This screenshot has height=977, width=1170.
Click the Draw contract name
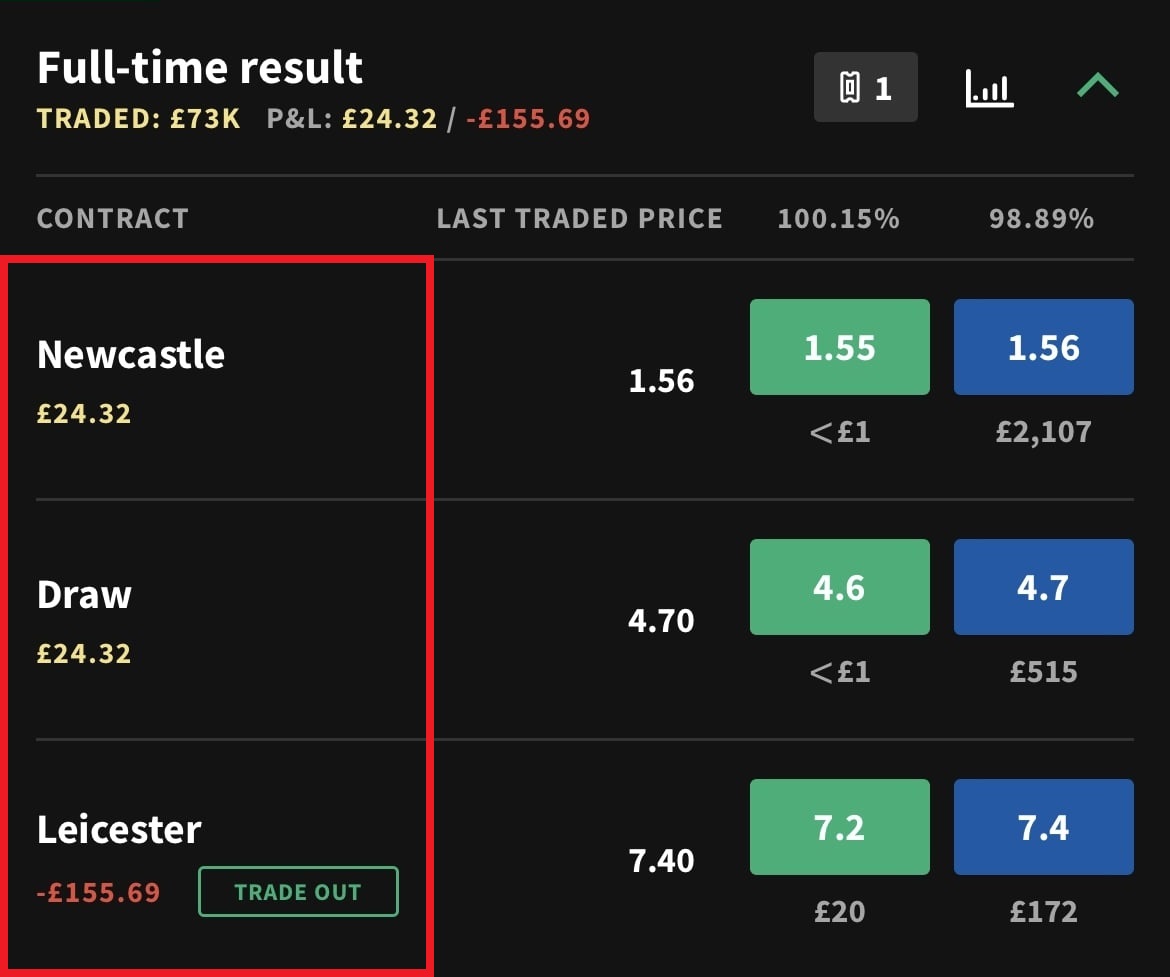(84, 595)
